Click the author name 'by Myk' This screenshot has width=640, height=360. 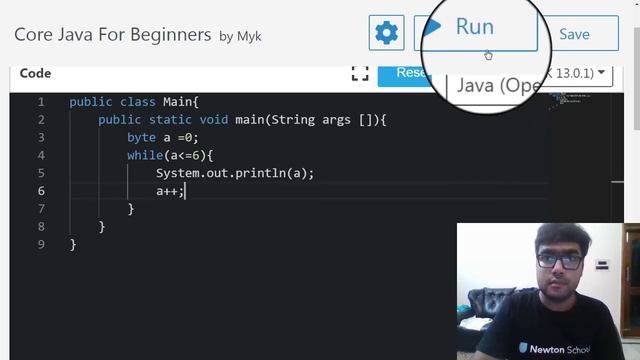click(x=240, y=37)
